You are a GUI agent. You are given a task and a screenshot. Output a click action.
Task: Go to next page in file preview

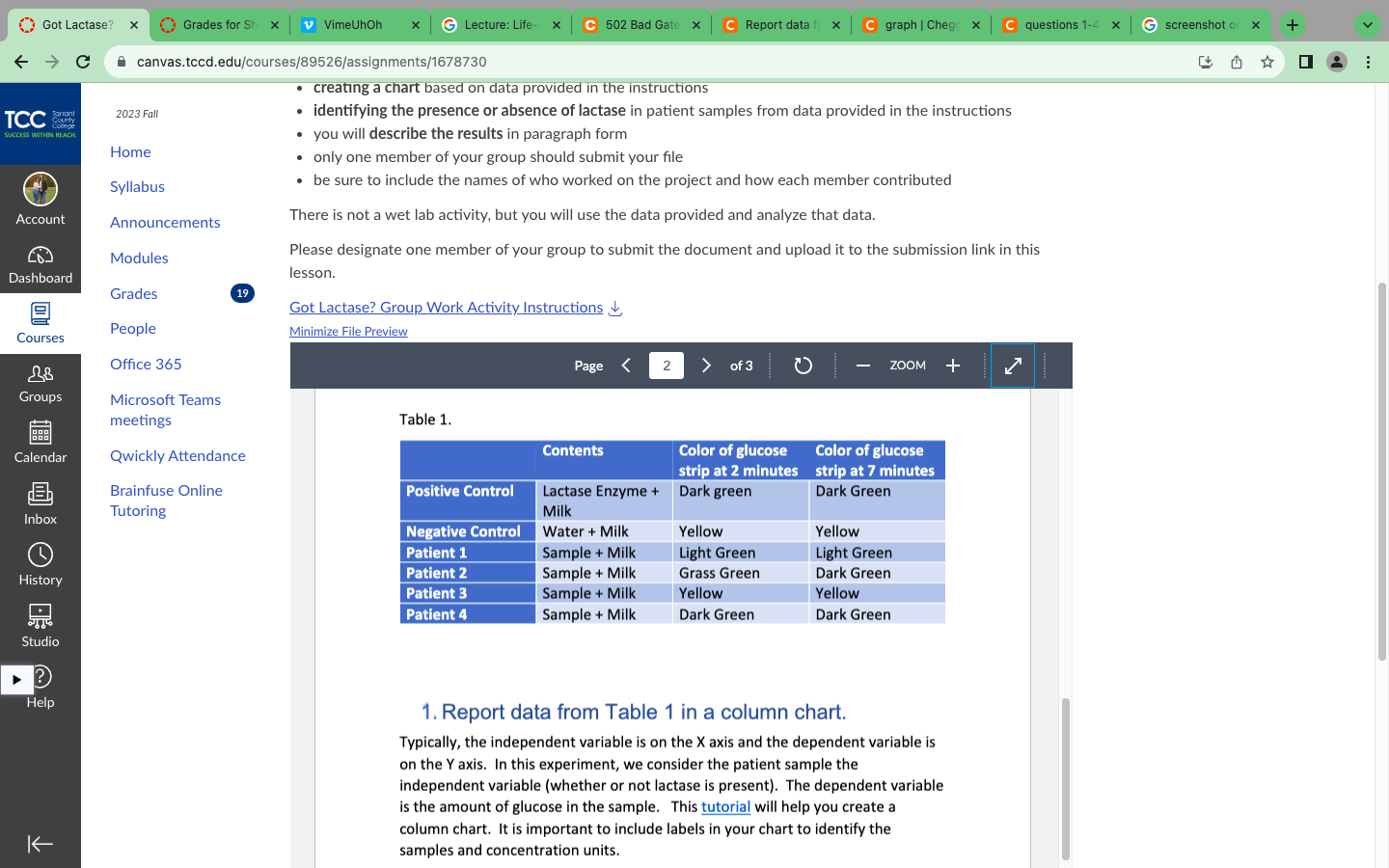706,366
